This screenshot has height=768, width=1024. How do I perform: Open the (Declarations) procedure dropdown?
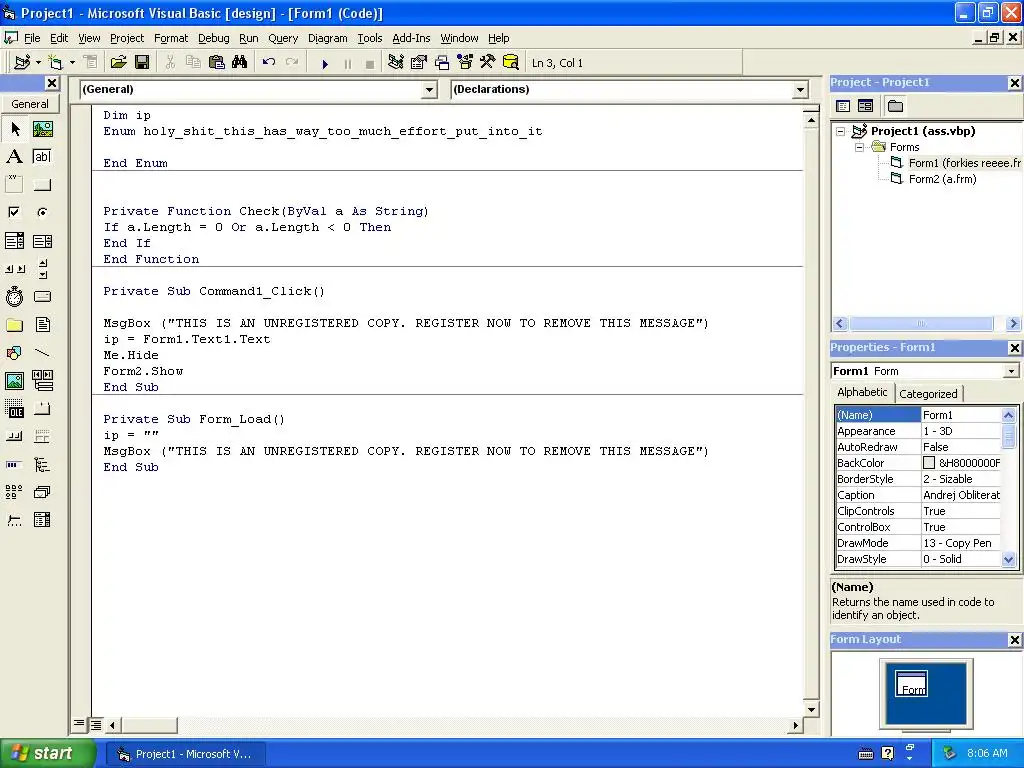pyautogui.click(x=801, y=90)
